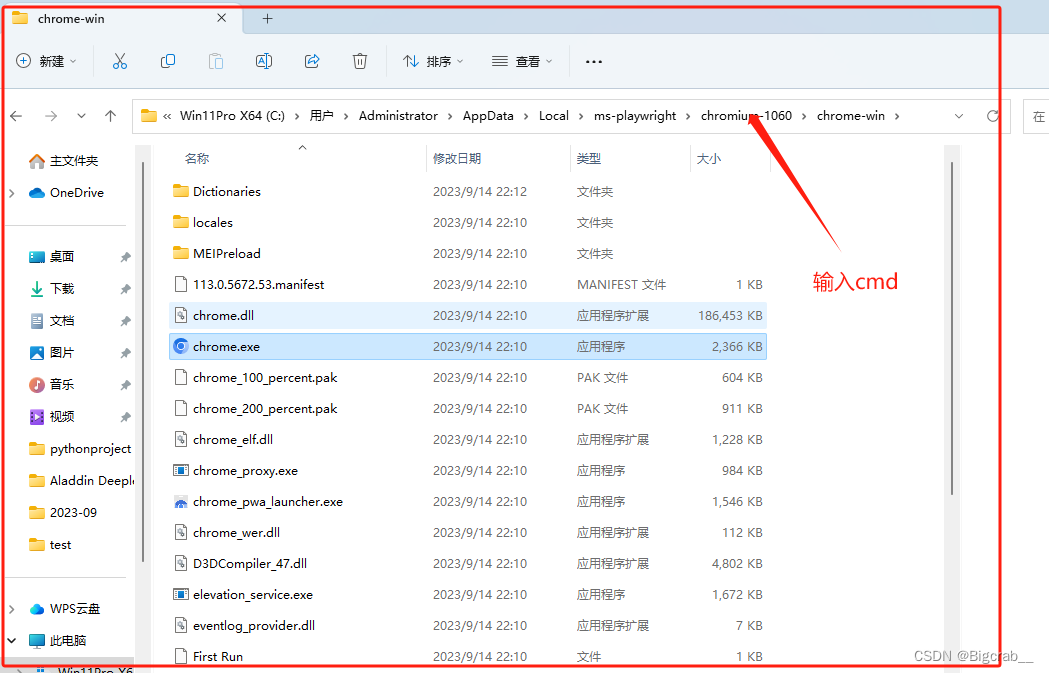Go up one folder level
1049x673 pixels.
click(110, 116)
